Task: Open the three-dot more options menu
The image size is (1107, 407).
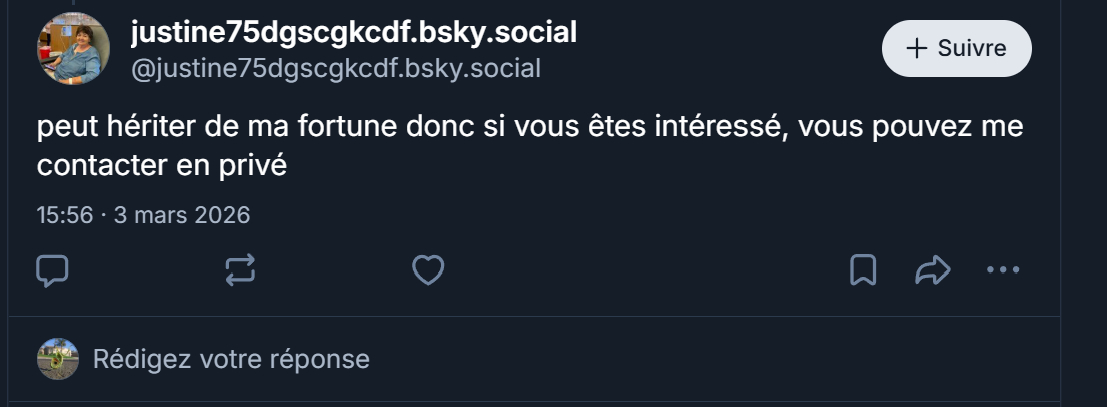Action: (x=1002, y=270)
